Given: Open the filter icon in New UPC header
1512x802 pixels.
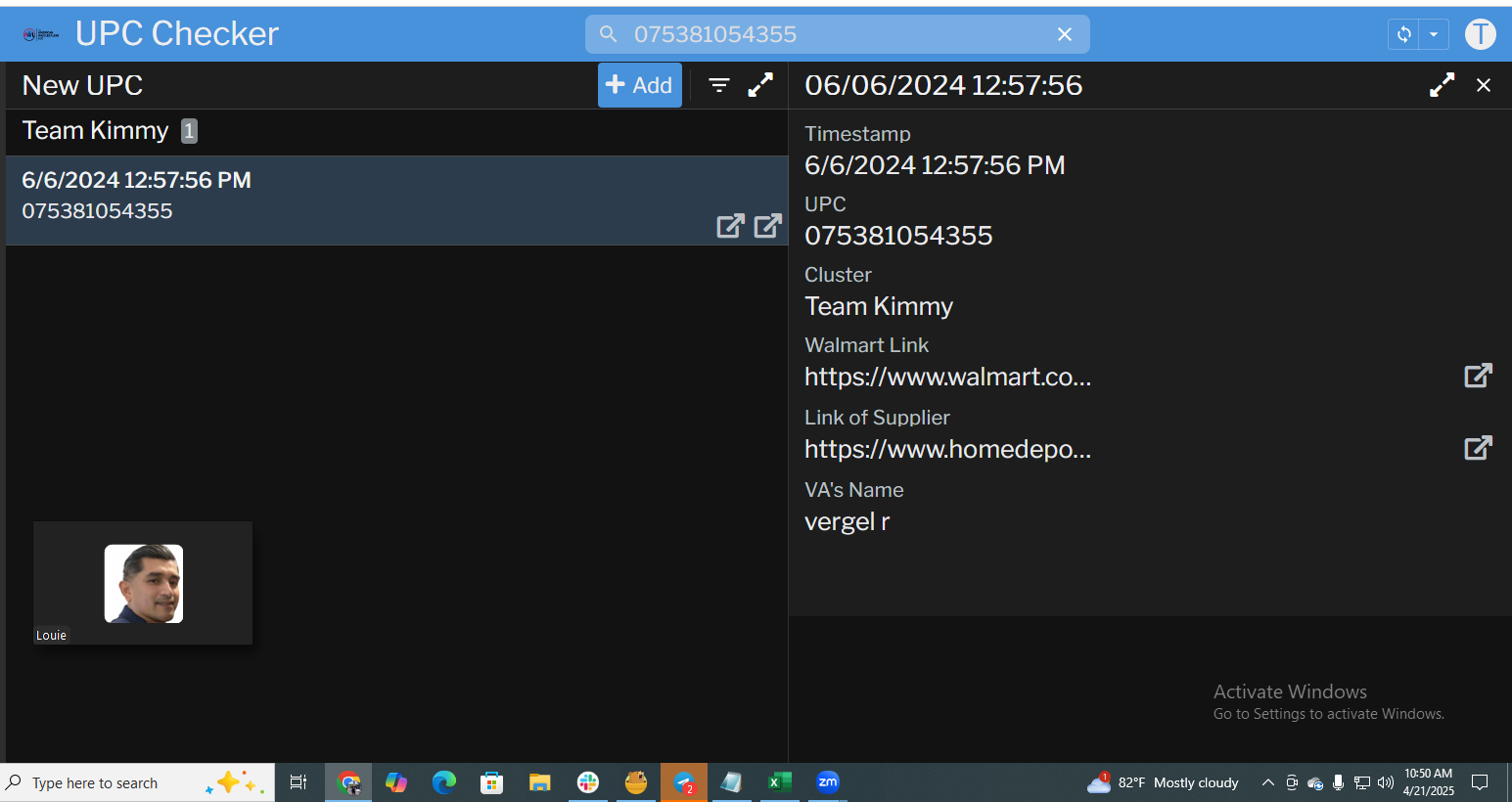Looking at the screenshot, I should pyautogui.click(x=719, y=85).
